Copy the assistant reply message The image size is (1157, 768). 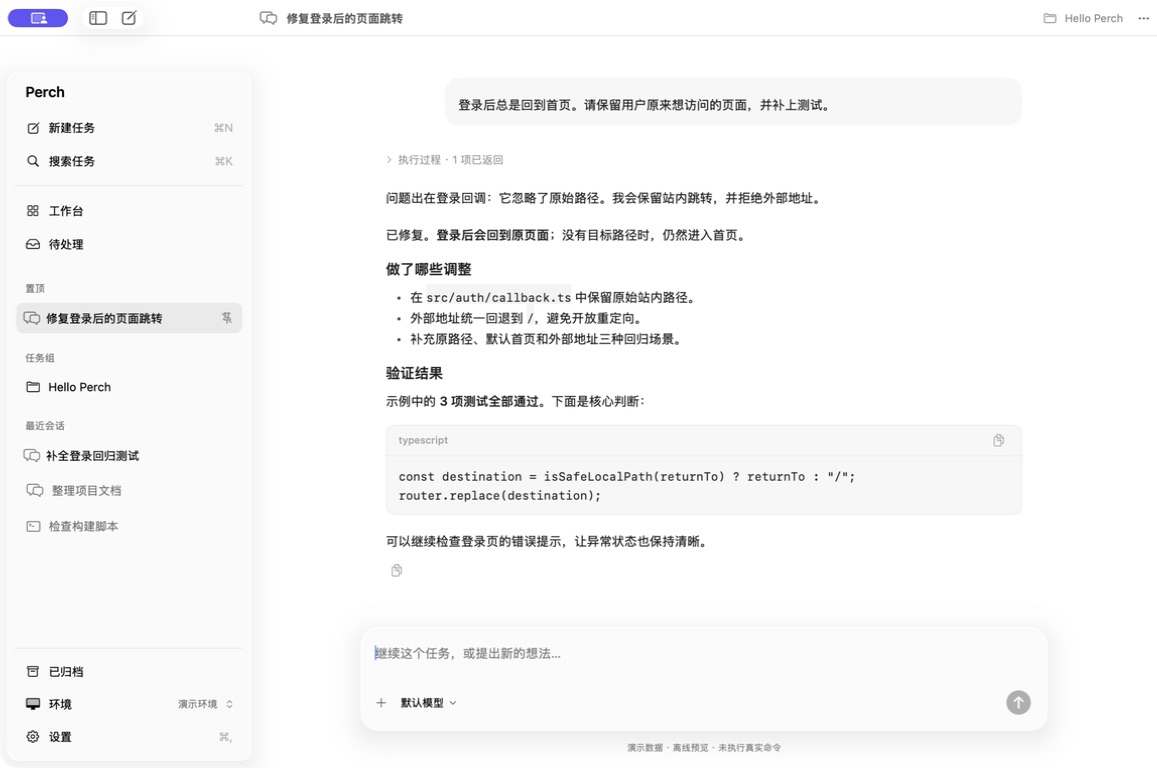[x=396, y=570]
